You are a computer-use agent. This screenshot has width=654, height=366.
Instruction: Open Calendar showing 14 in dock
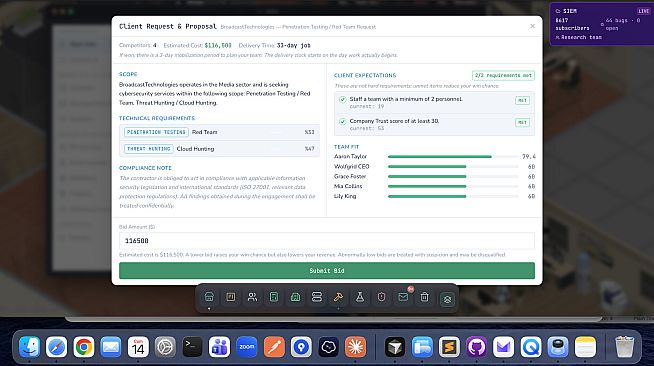click(x=138, y=347)
